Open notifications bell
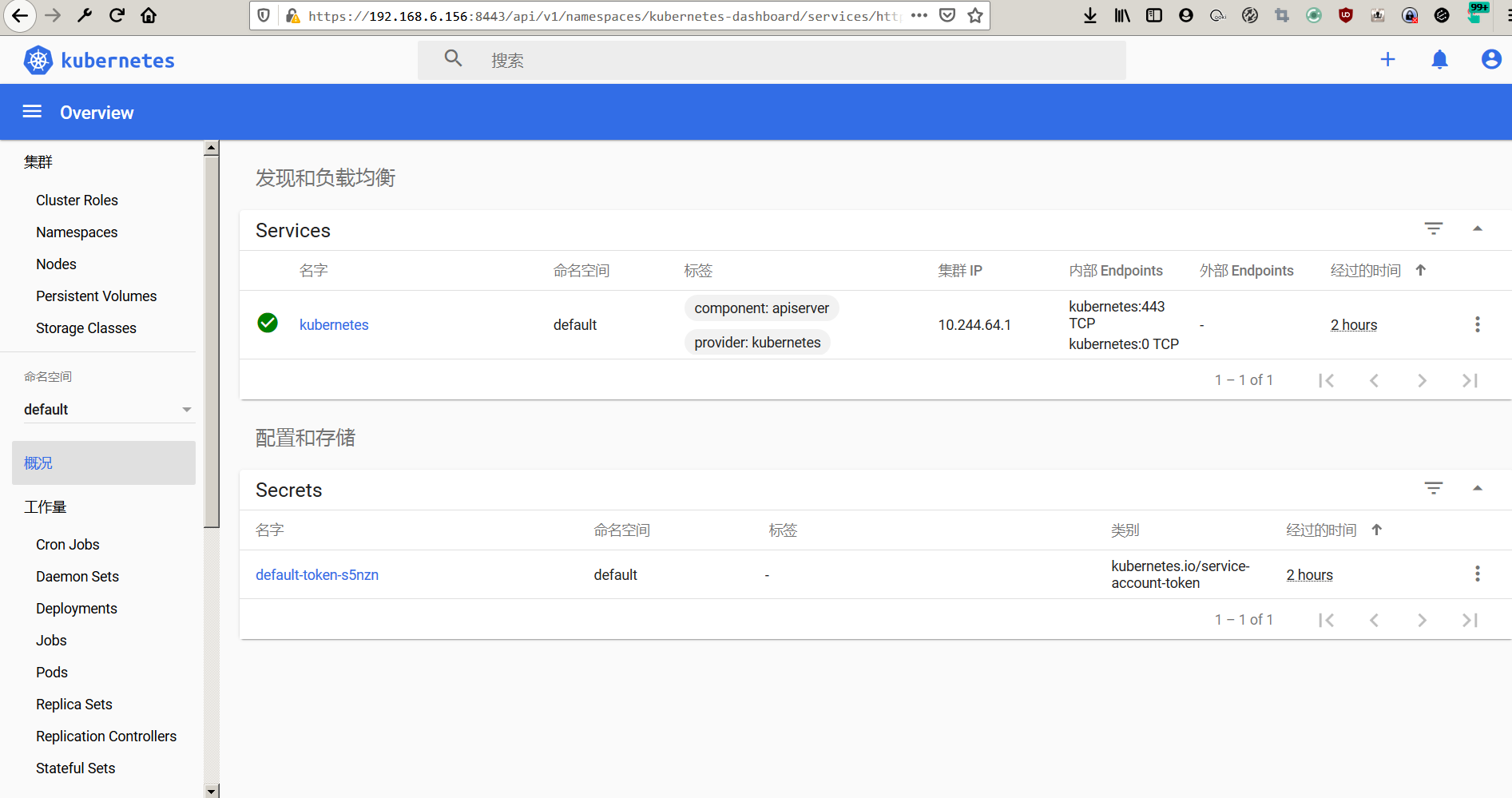Viewport: 1512px width, 798px height. coord(1439,59)
